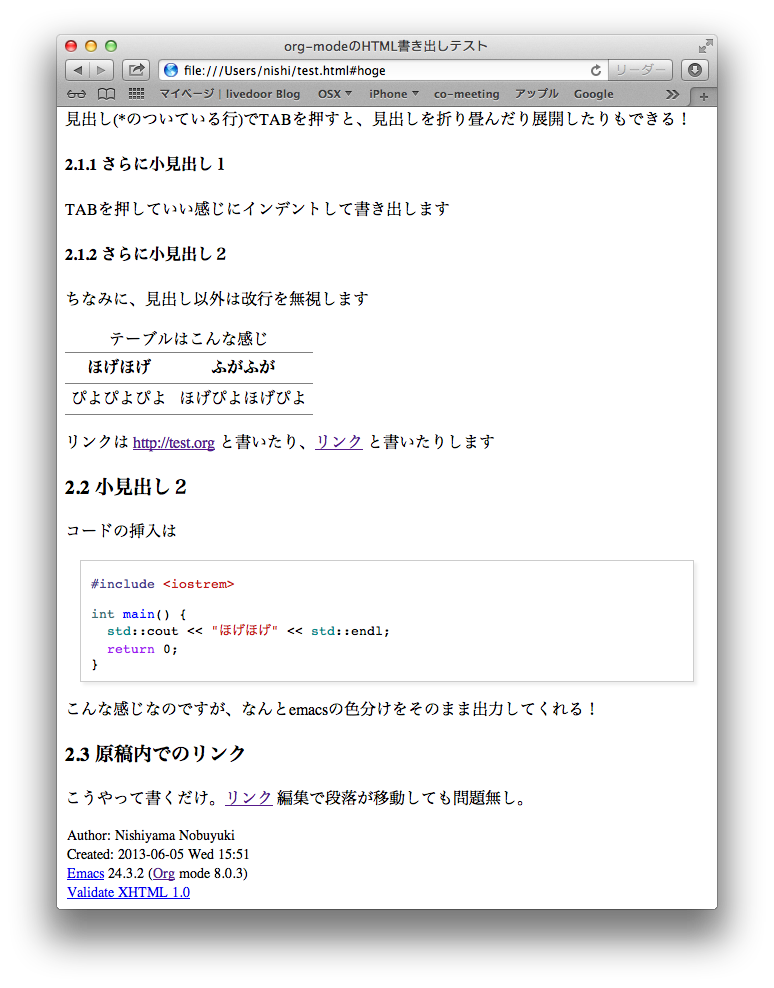This screenshot has width=774, height=988.
Task: Click the paragraph コードの挿入は
Action: point(122,531)
